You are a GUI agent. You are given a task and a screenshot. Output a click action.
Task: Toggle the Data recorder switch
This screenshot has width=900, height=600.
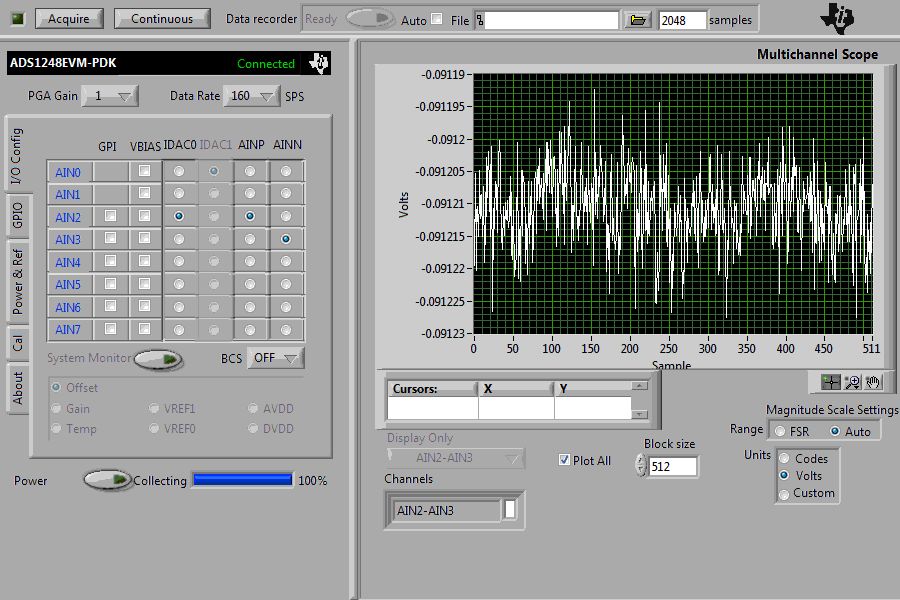370,18
